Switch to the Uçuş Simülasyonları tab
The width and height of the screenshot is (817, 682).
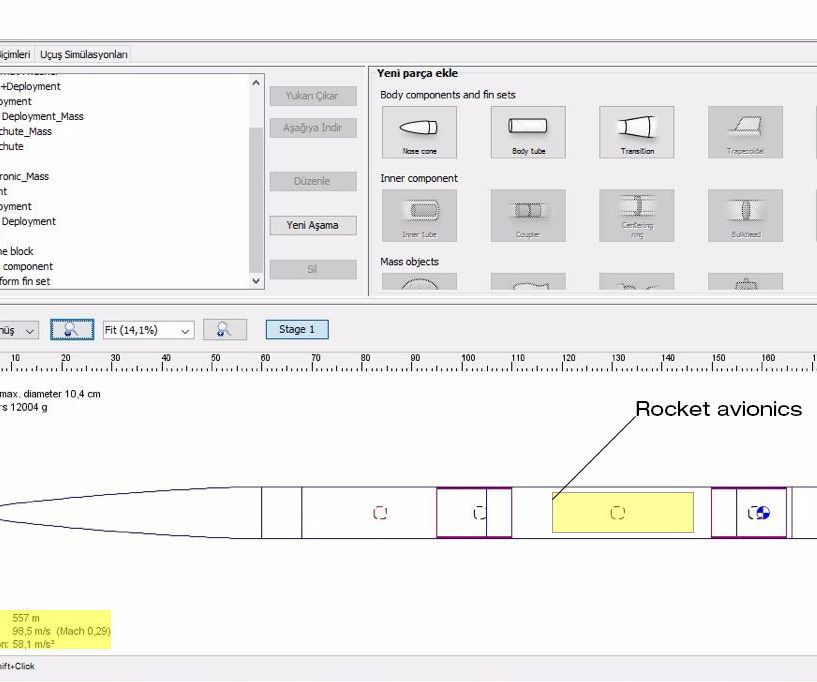(83, 54)
